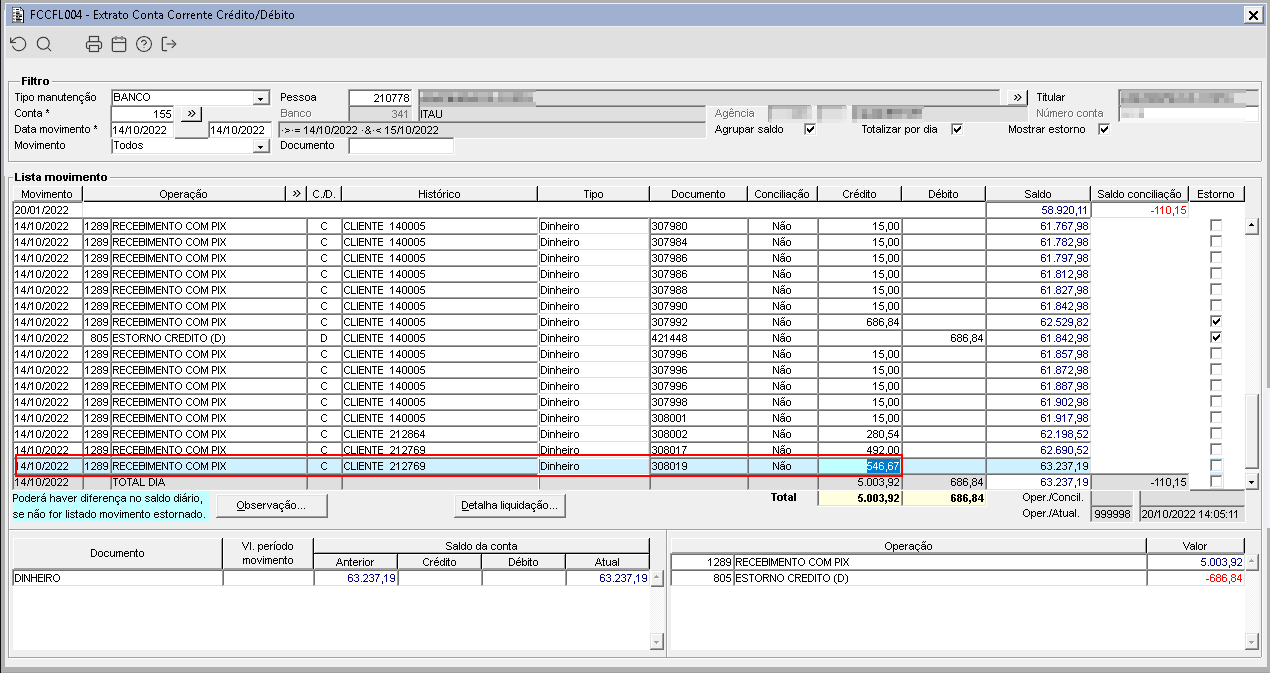Click the end Data movimento field
This screenshot has height=673, width=1270.
pos(238,130)
